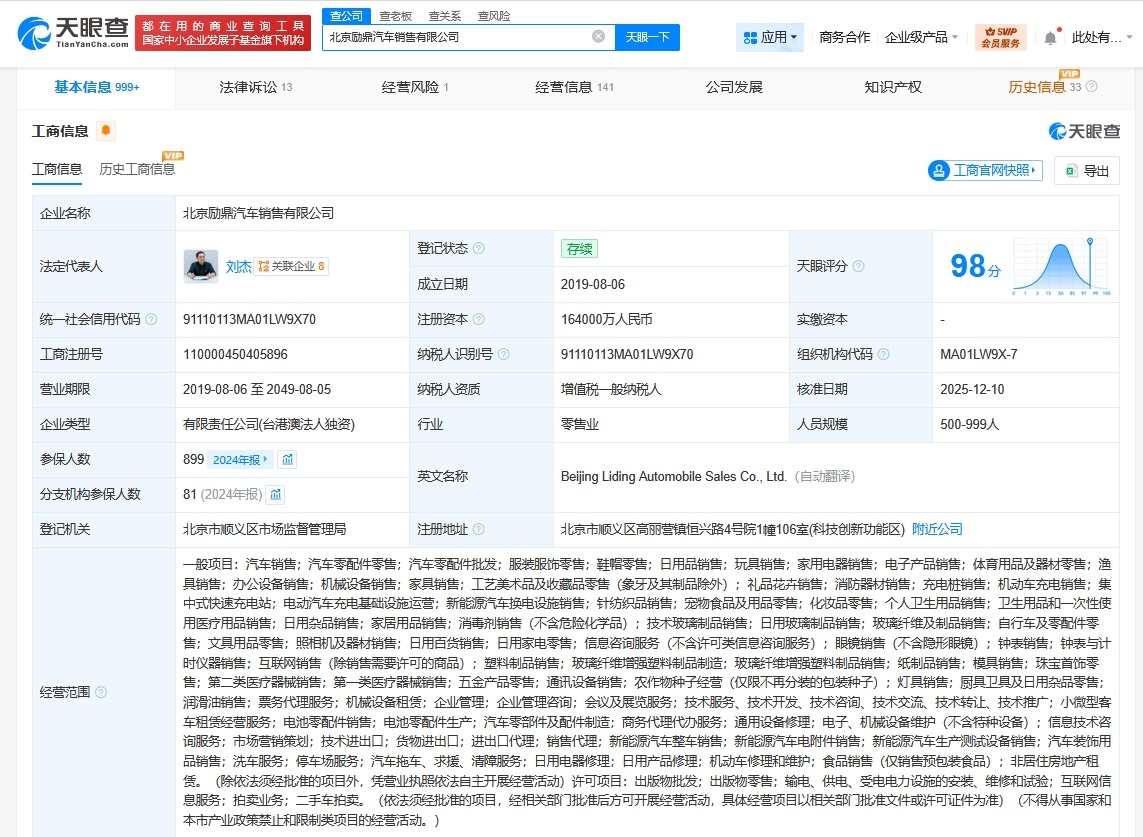Select the 查老板 navigation tab
Image resolution: width=1143 pixels, height=837 pixels.
click(394, 15)
